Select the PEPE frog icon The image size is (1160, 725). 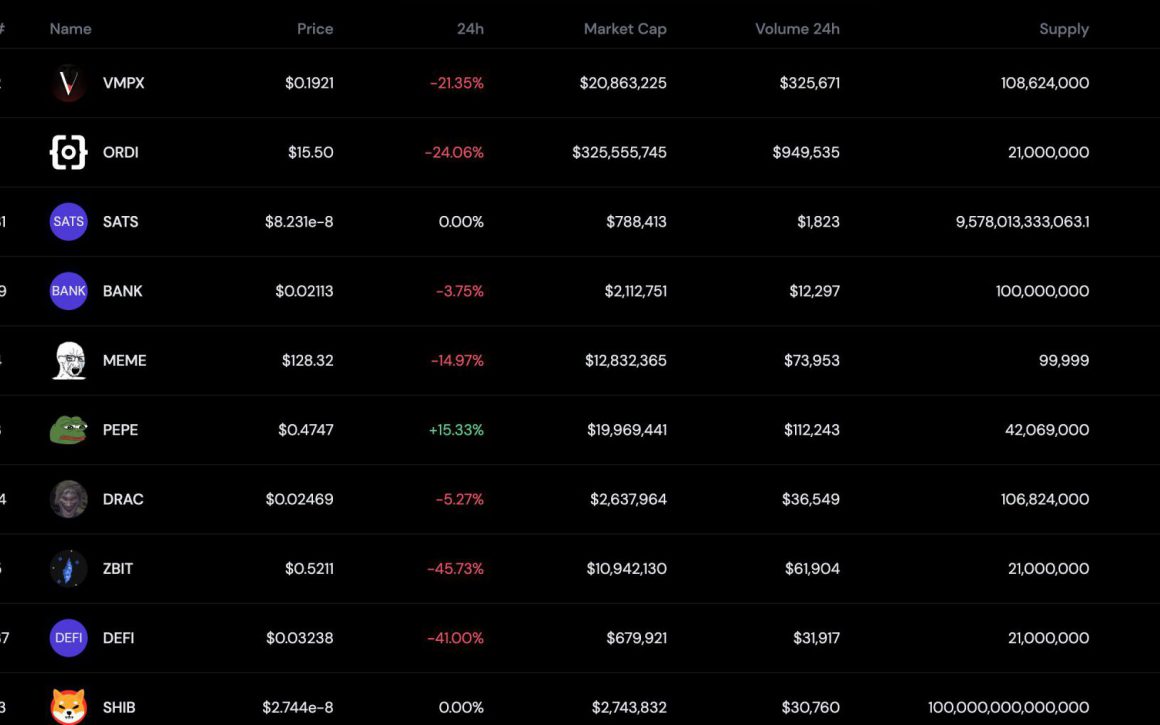[x=68, y=429]
